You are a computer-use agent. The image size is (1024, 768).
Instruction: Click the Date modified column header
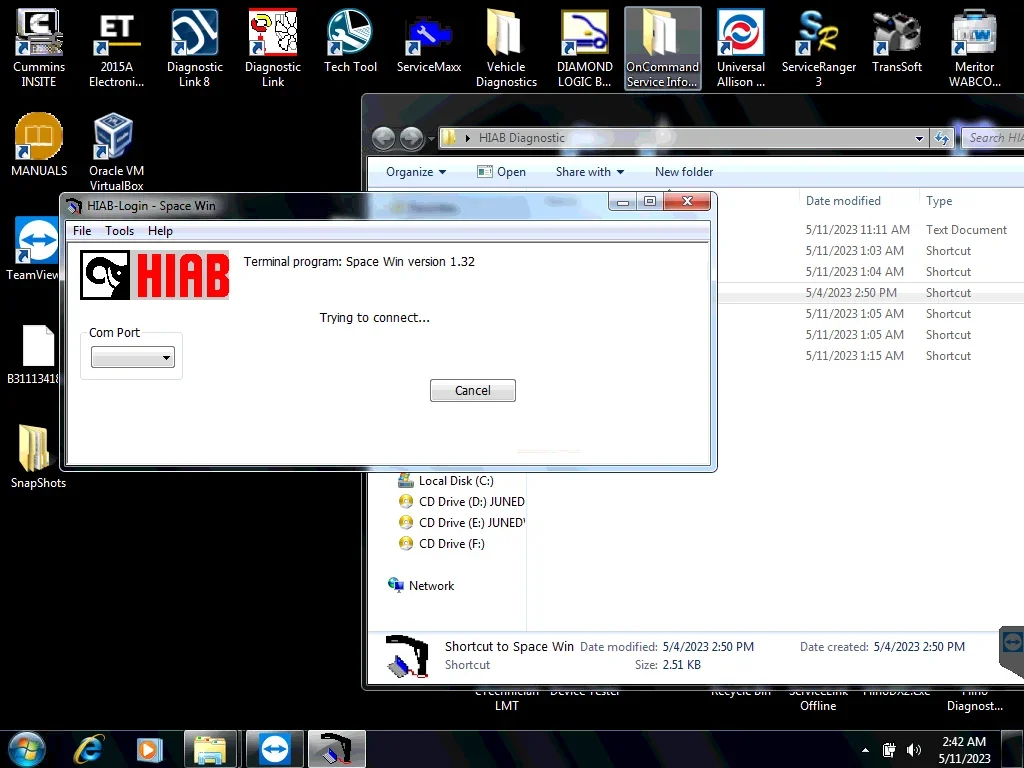tap(843, 201)
